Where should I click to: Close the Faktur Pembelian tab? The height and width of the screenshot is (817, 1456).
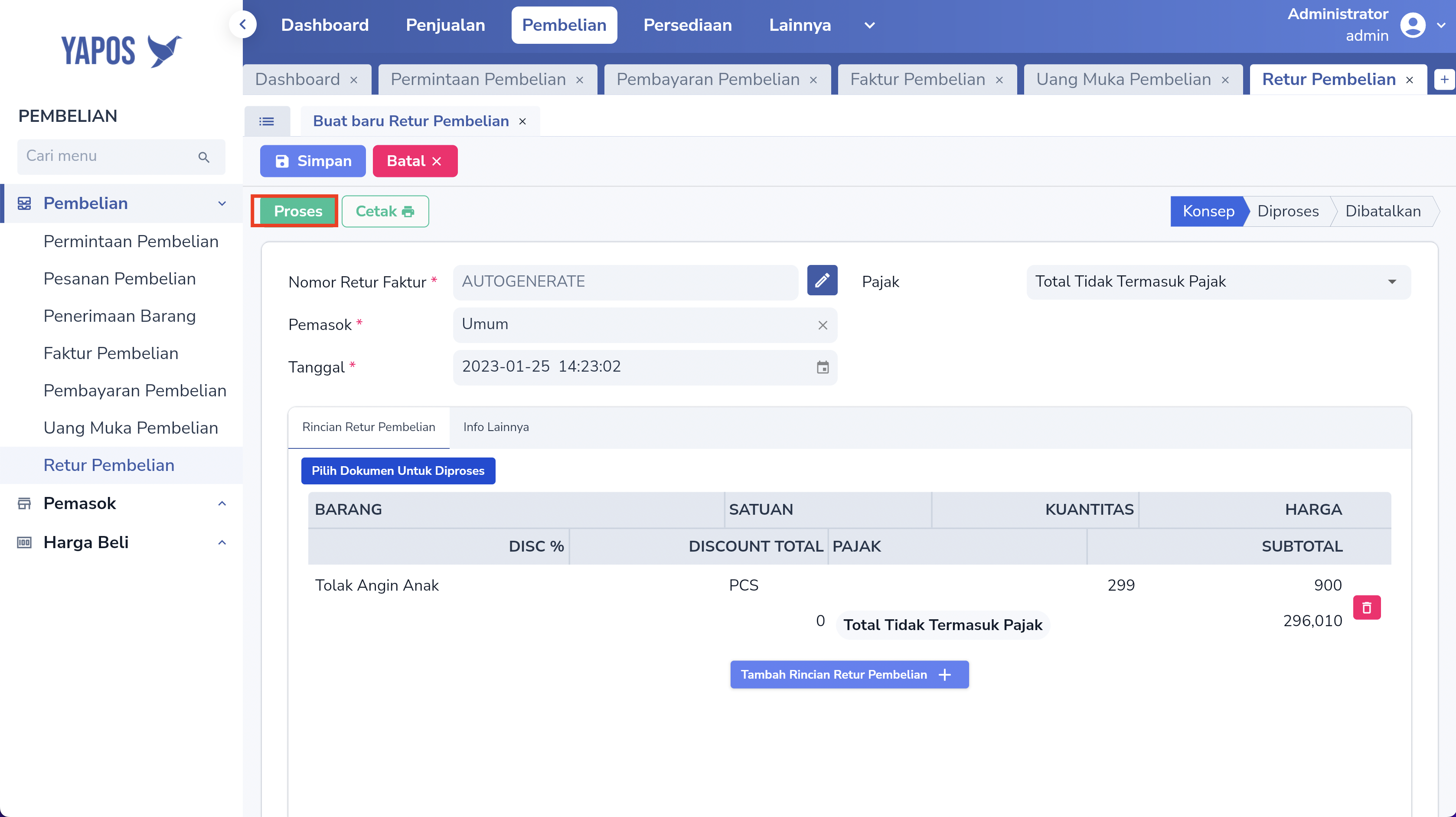(999, 80)
